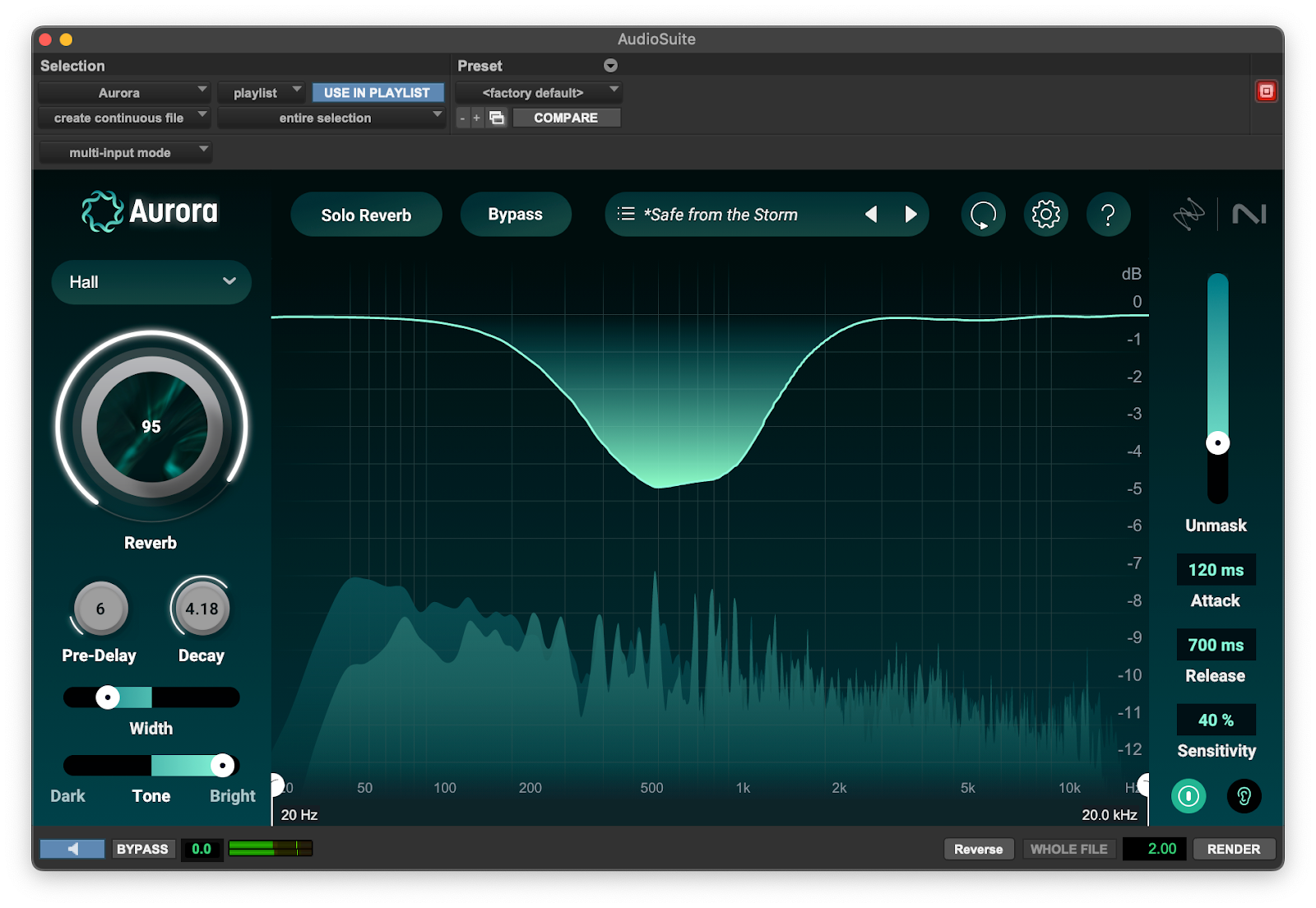Screen dimensions: 1316x908
Task: Open multi-input mode dropdown
Action: tap(125, 152)
